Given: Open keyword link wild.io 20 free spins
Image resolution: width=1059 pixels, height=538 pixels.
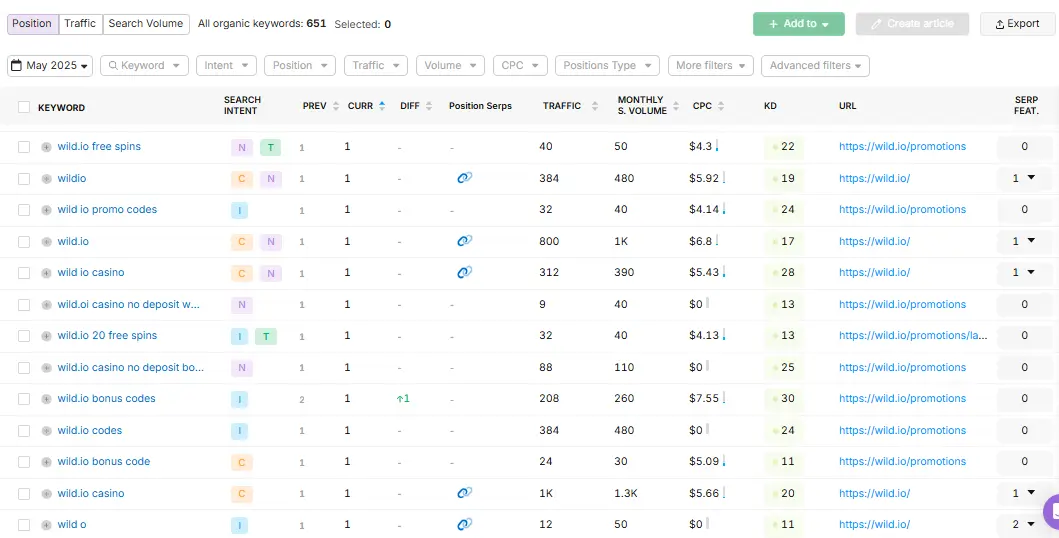Looking at the screenshot, I should [107, 335].
